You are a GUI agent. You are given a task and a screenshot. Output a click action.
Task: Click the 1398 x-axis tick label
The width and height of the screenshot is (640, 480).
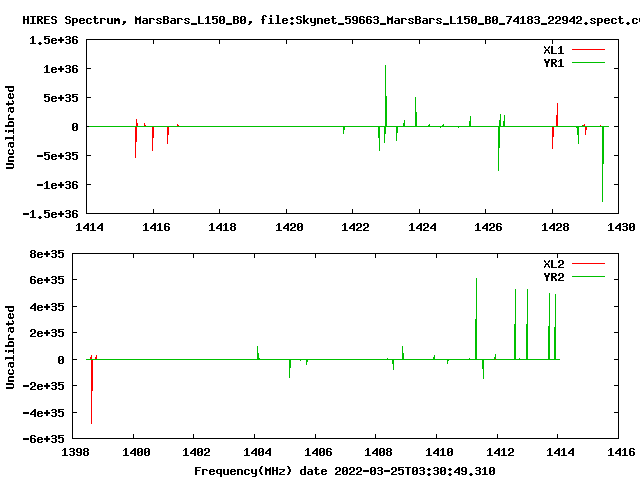point(75,452)
